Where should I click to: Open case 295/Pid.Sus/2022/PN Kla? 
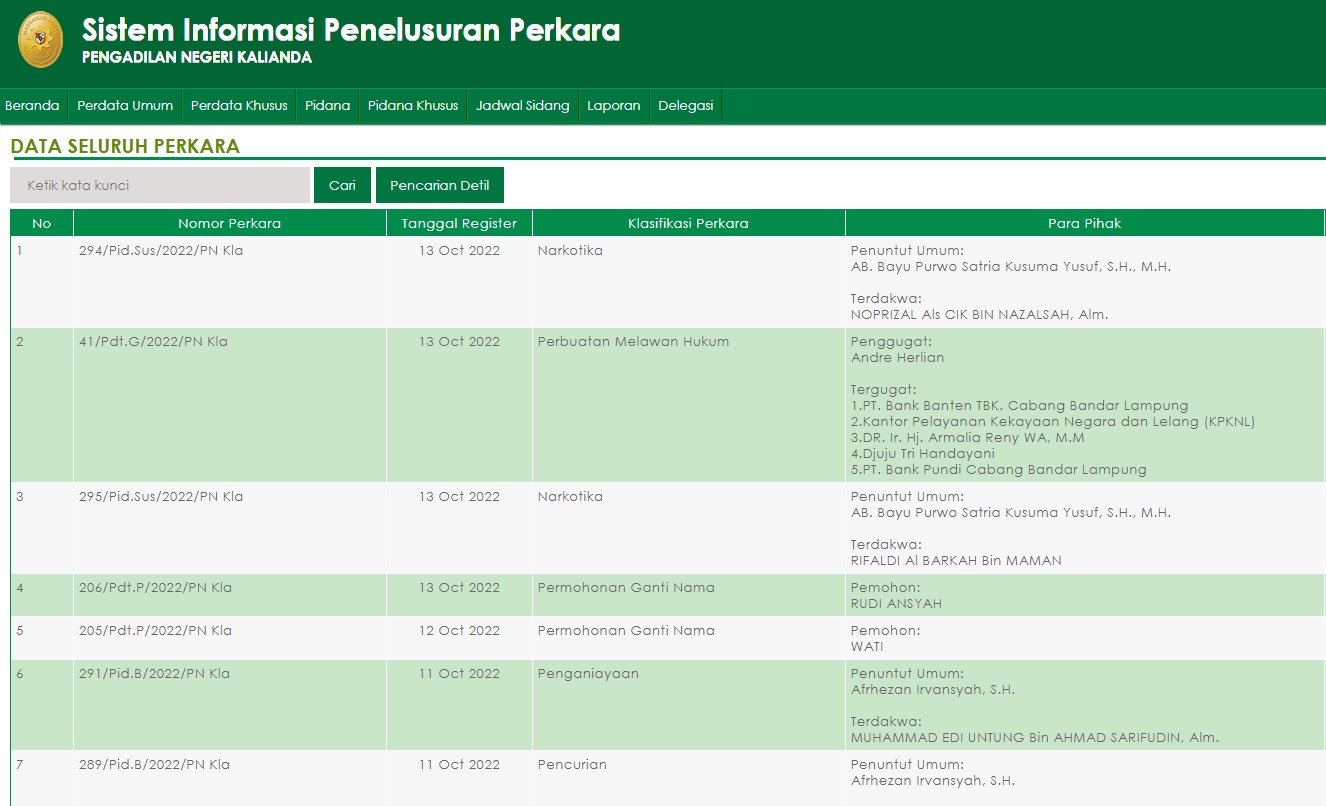pos(161,497)
